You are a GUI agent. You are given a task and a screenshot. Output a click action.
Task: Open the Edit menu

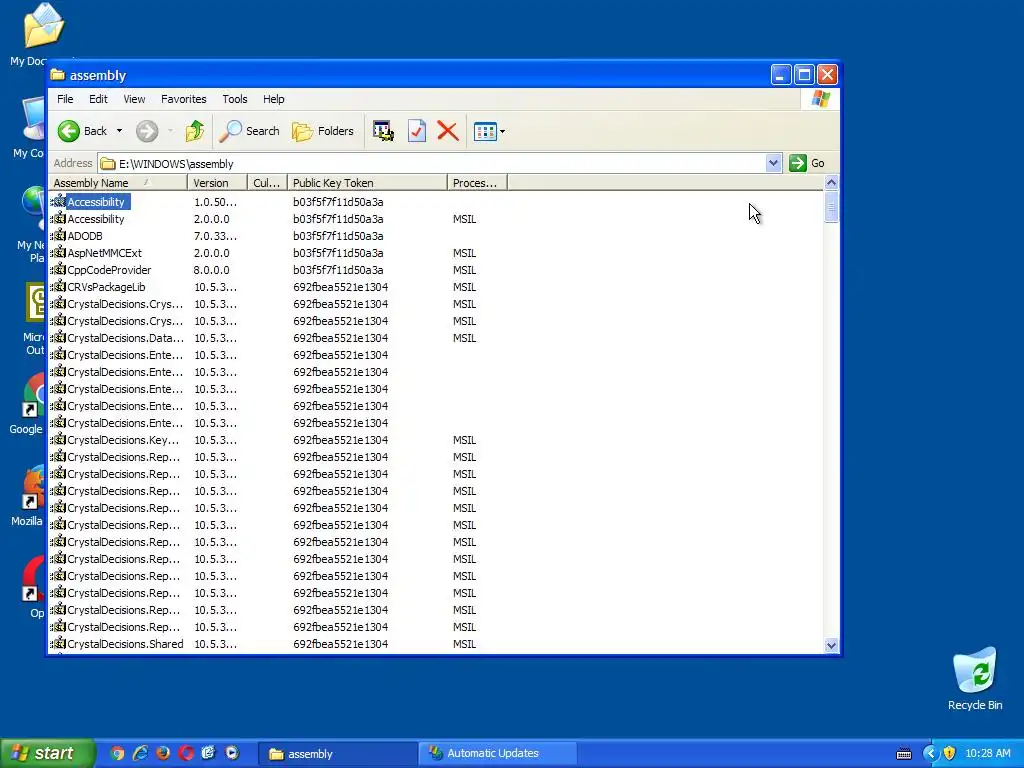pos(98,99)
